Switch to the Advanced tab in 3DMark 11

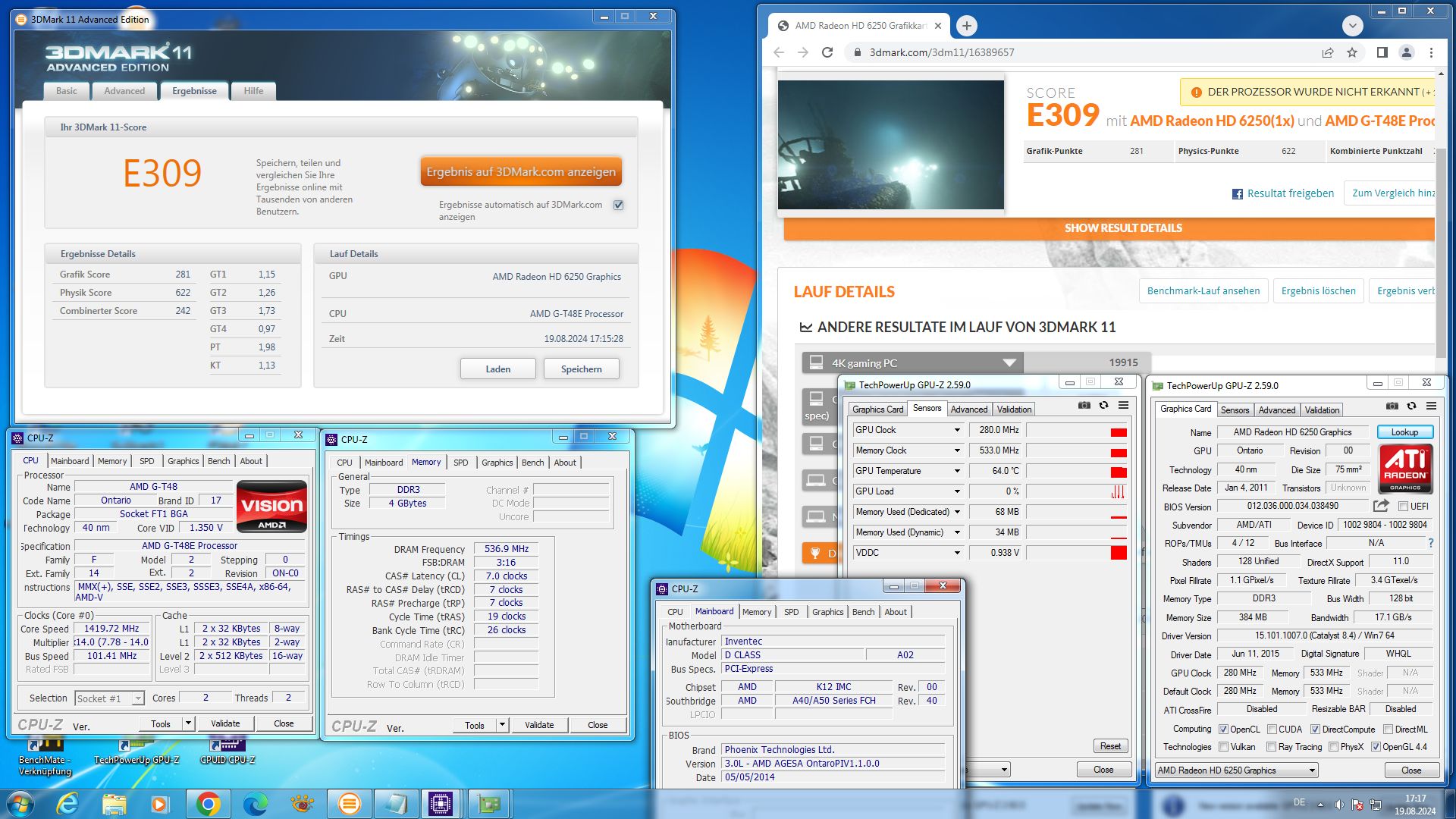(x=124, y=91)
